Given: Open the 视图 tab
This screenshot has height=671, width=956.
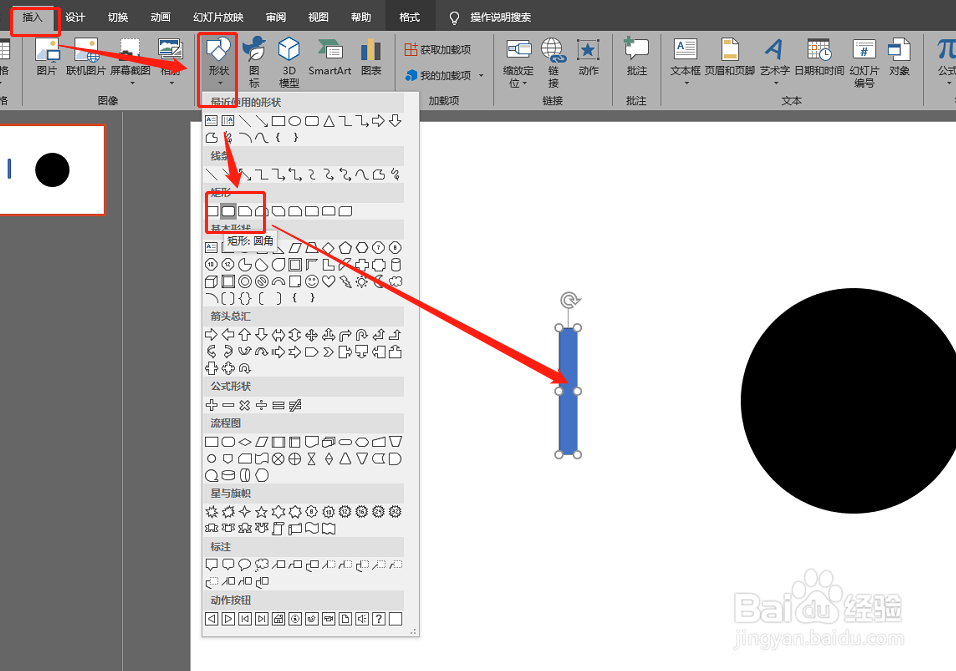Looking at the screenshot, I should point(318,17).
